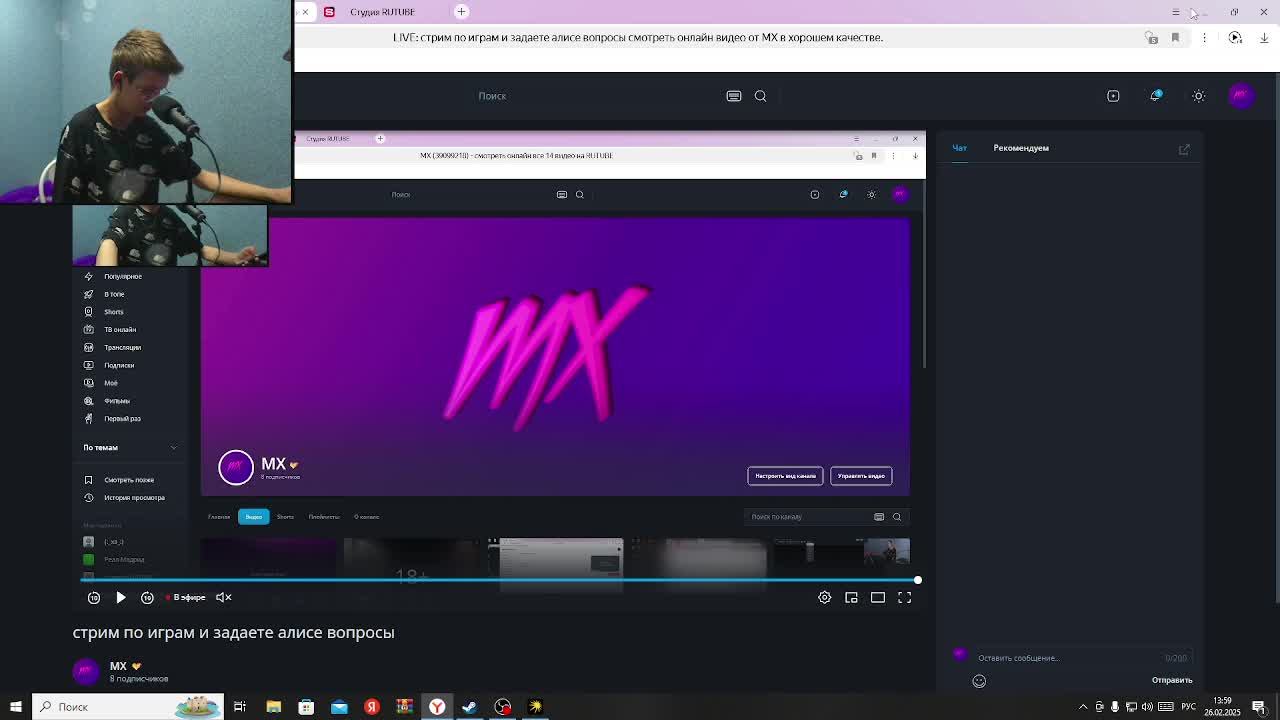Open the microphone tray icon
This screenshot has height=720, width=1280.
click(1115, 707)
